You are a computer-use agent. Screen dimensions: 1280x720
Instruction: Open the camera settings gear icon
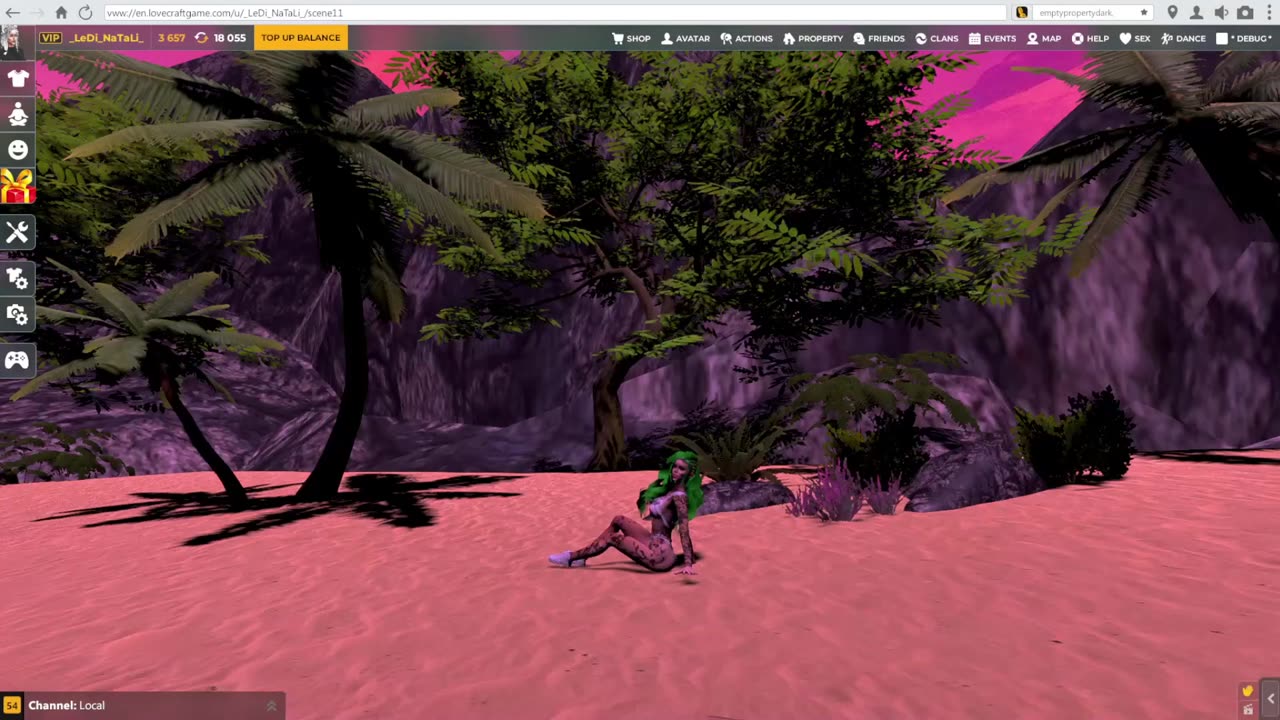pyautogui.click(x=17, y=314)
